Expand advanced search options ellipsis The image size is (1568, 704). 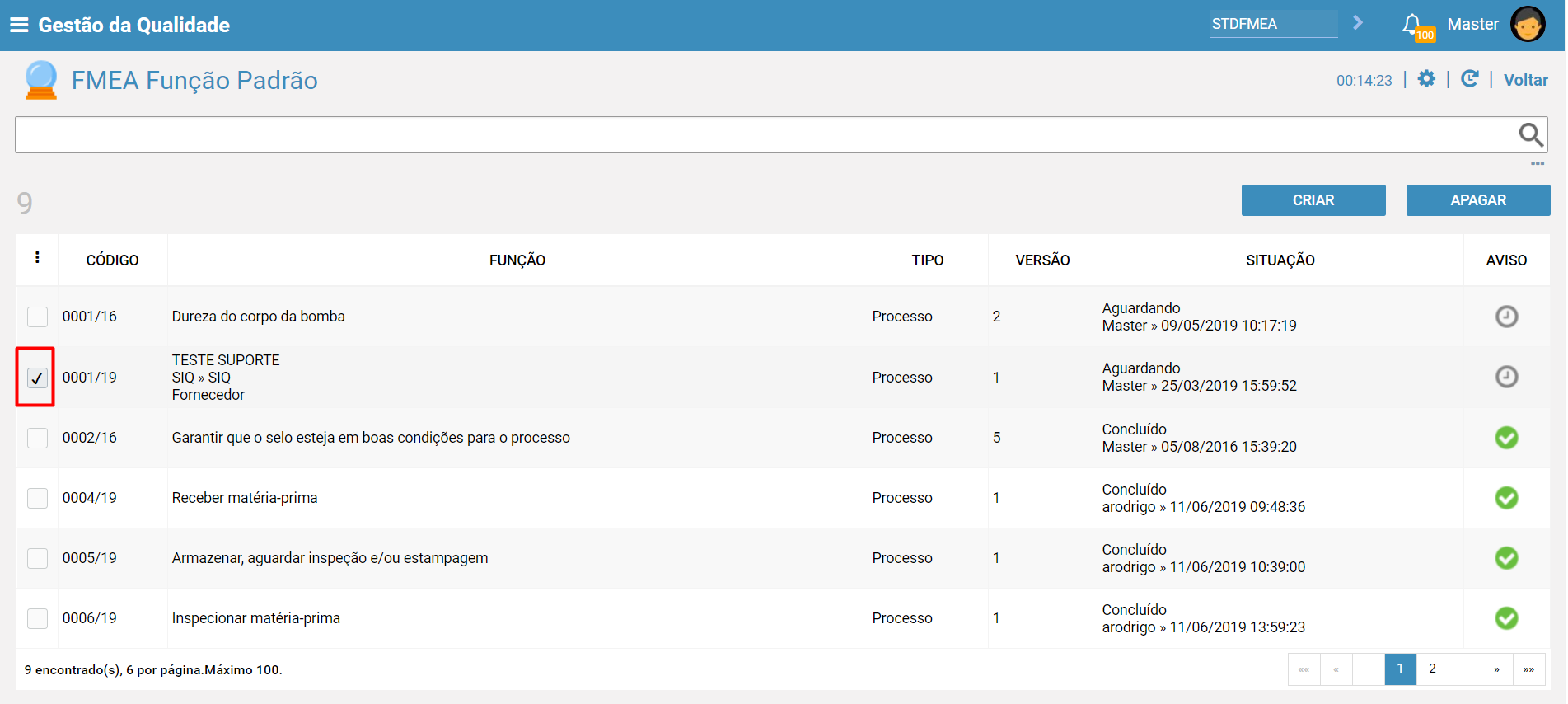tap(1538, 163)
